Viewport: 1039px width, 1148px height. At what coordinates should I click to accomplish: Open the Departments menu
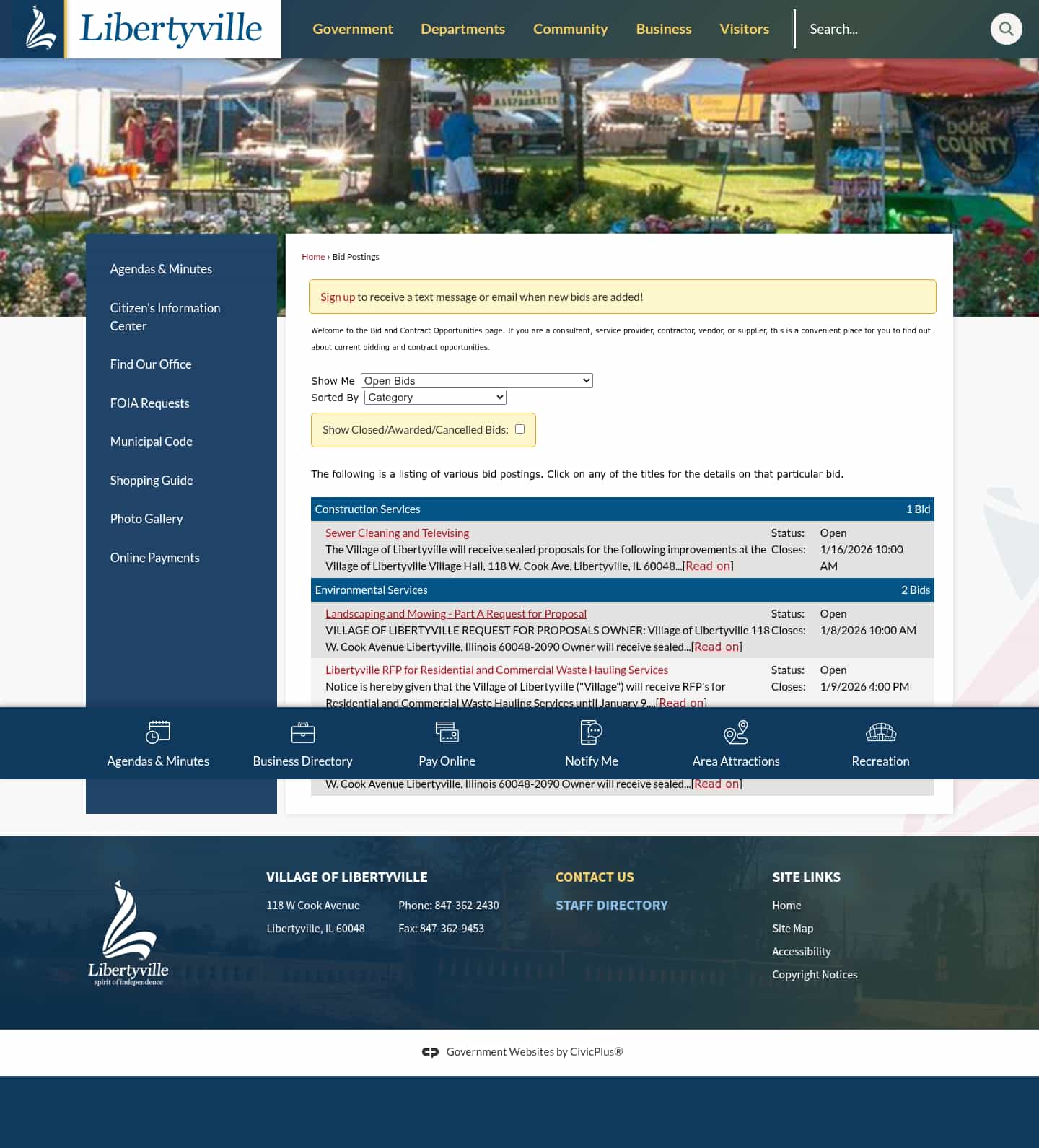pyautogui.click(x=463, y=29)
